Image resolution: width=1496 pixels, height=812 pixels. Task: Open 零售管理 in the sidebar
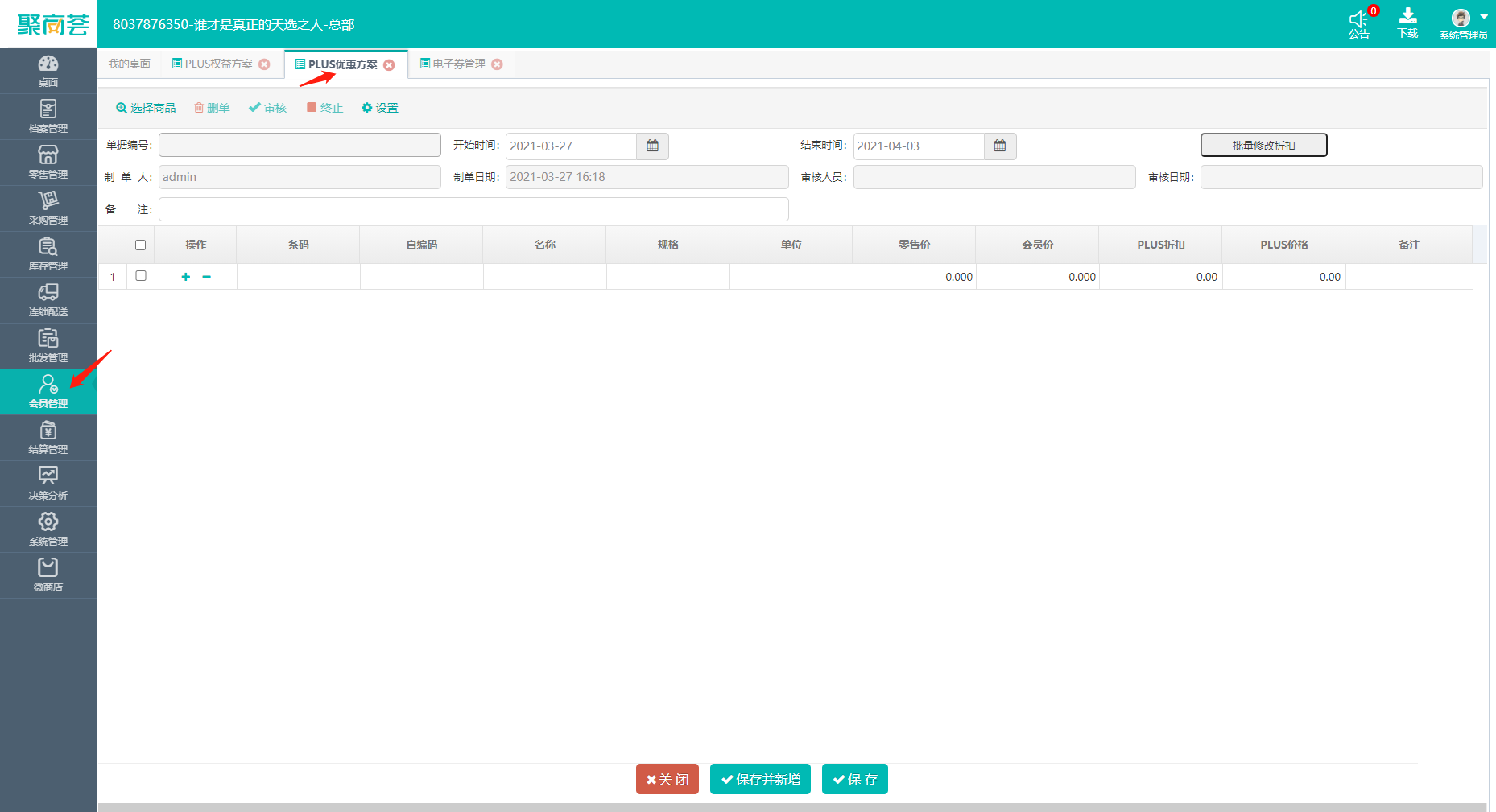pos(48,163)
